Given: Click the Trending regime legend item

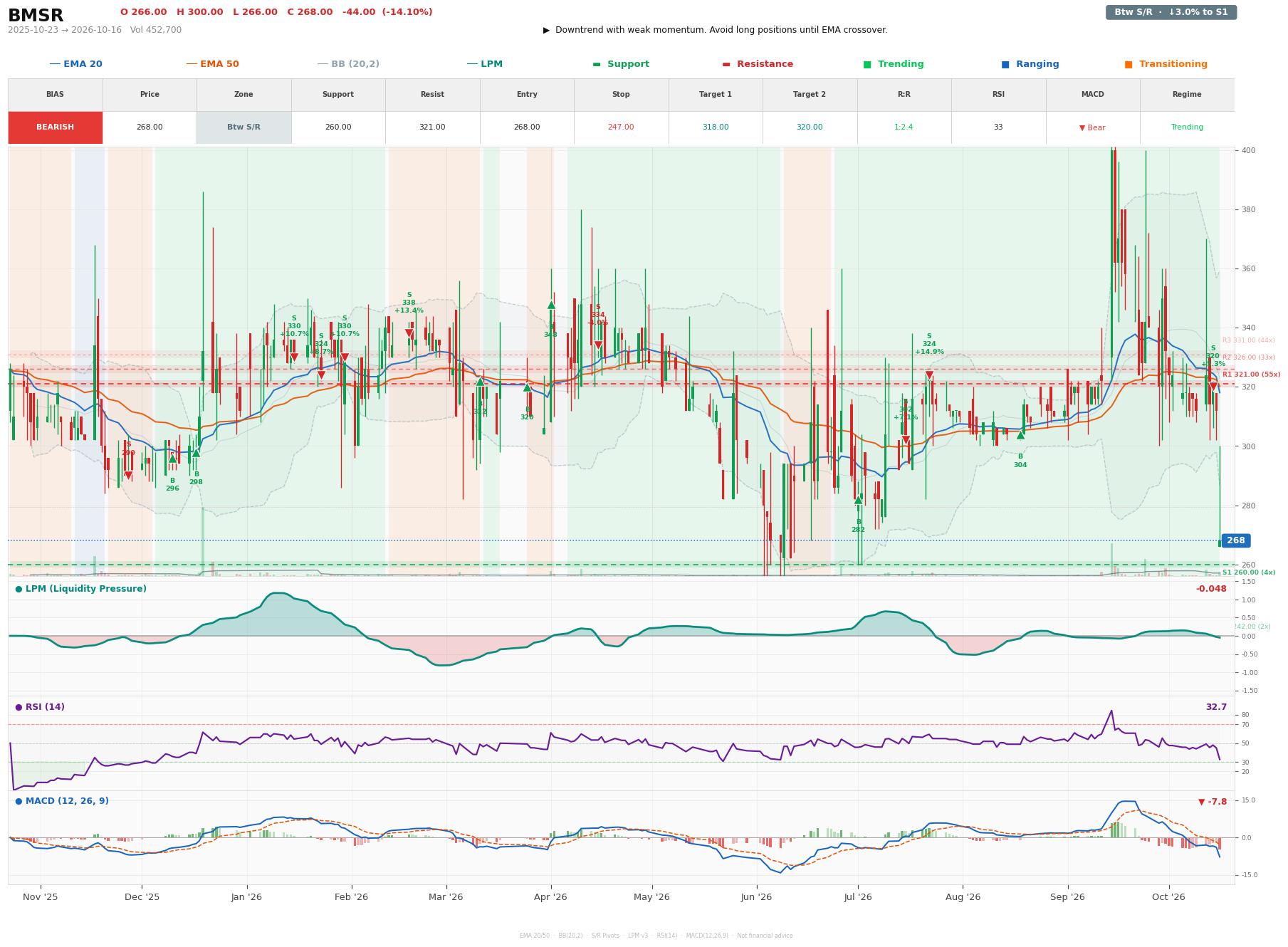Looking at the screenshot, I should tap(894, 64).
